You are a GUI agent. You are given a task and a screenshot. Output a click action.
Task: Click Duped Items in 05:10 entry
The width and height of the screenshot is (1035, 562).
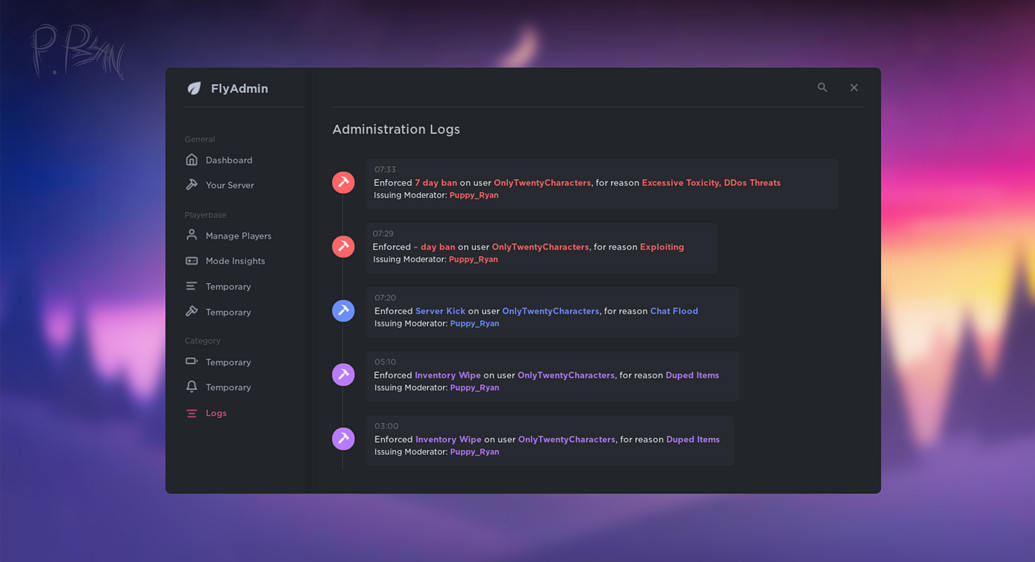[x=692, y=375]
